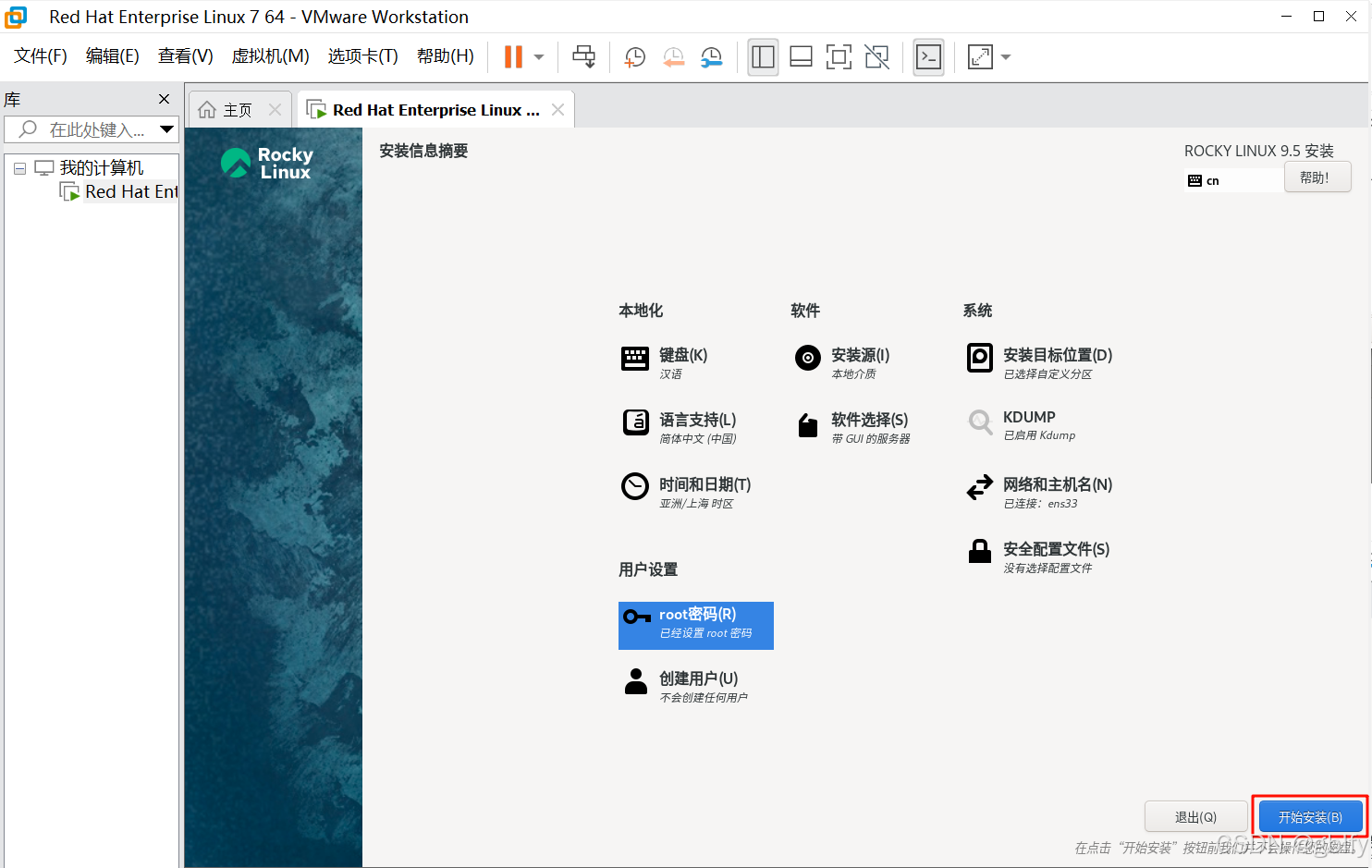Toggle the library sidebar view icon
The width and height of the screenshot is (1372, 868).
[x=763, y=57]
